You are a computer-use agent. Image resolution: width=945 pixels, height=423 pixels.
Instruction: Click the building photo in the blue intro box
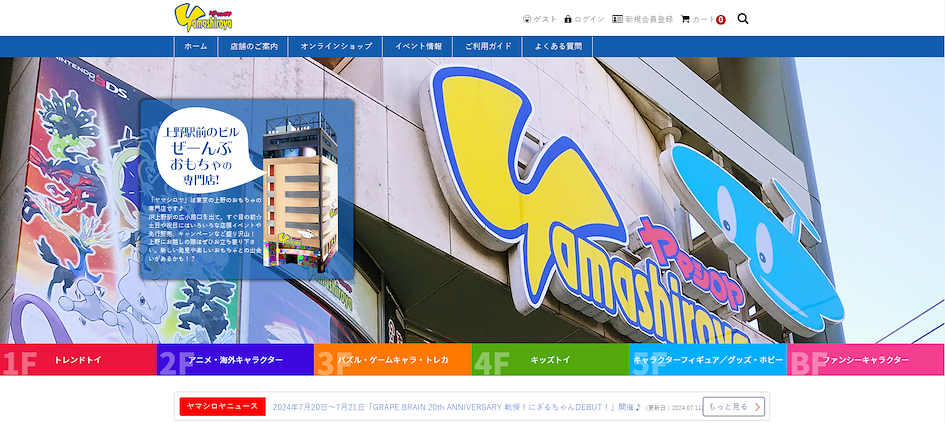click(x=300, y=189)
